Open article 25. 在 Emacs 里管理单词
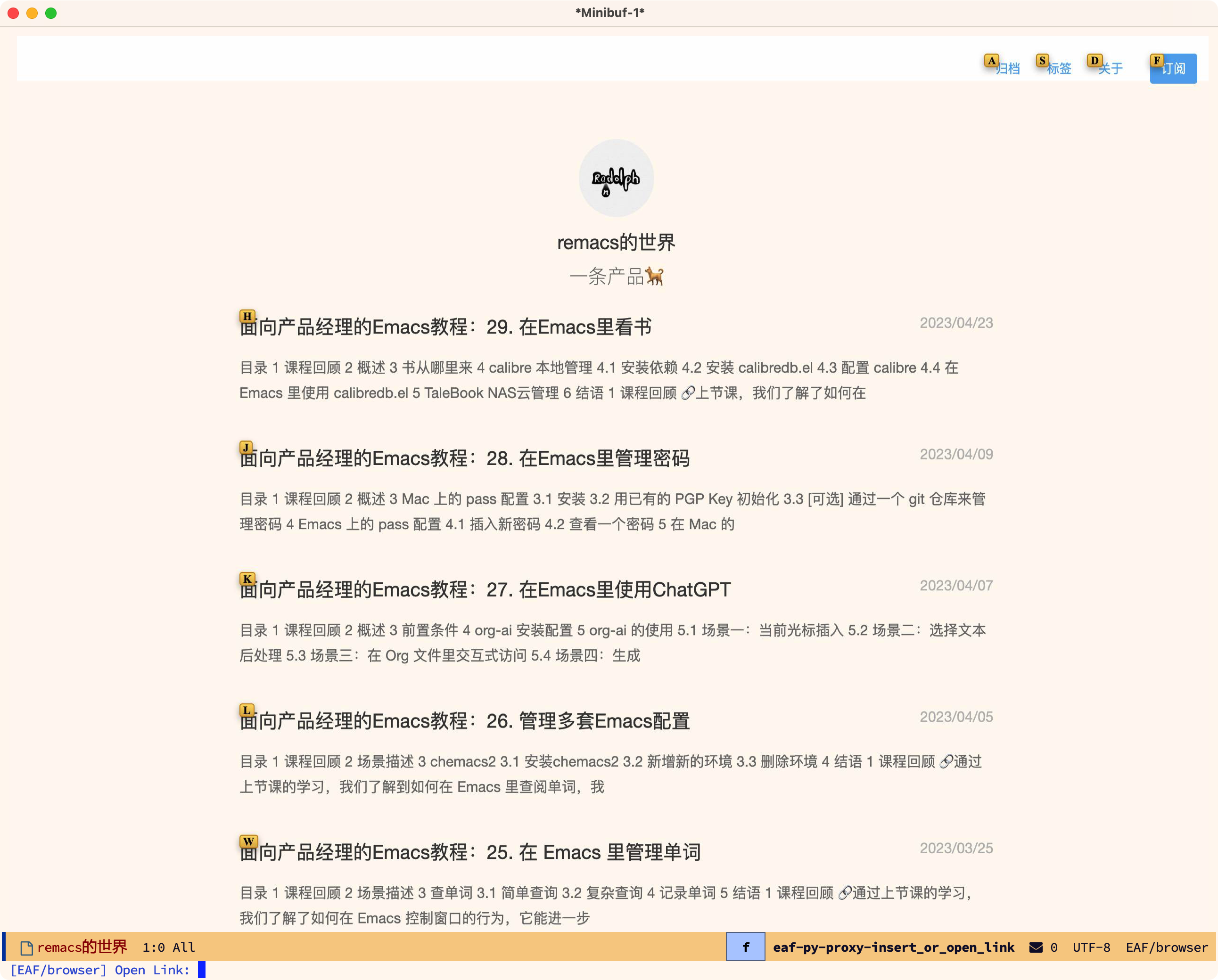Screen dimensions: 1218x980 pos(470,852)
